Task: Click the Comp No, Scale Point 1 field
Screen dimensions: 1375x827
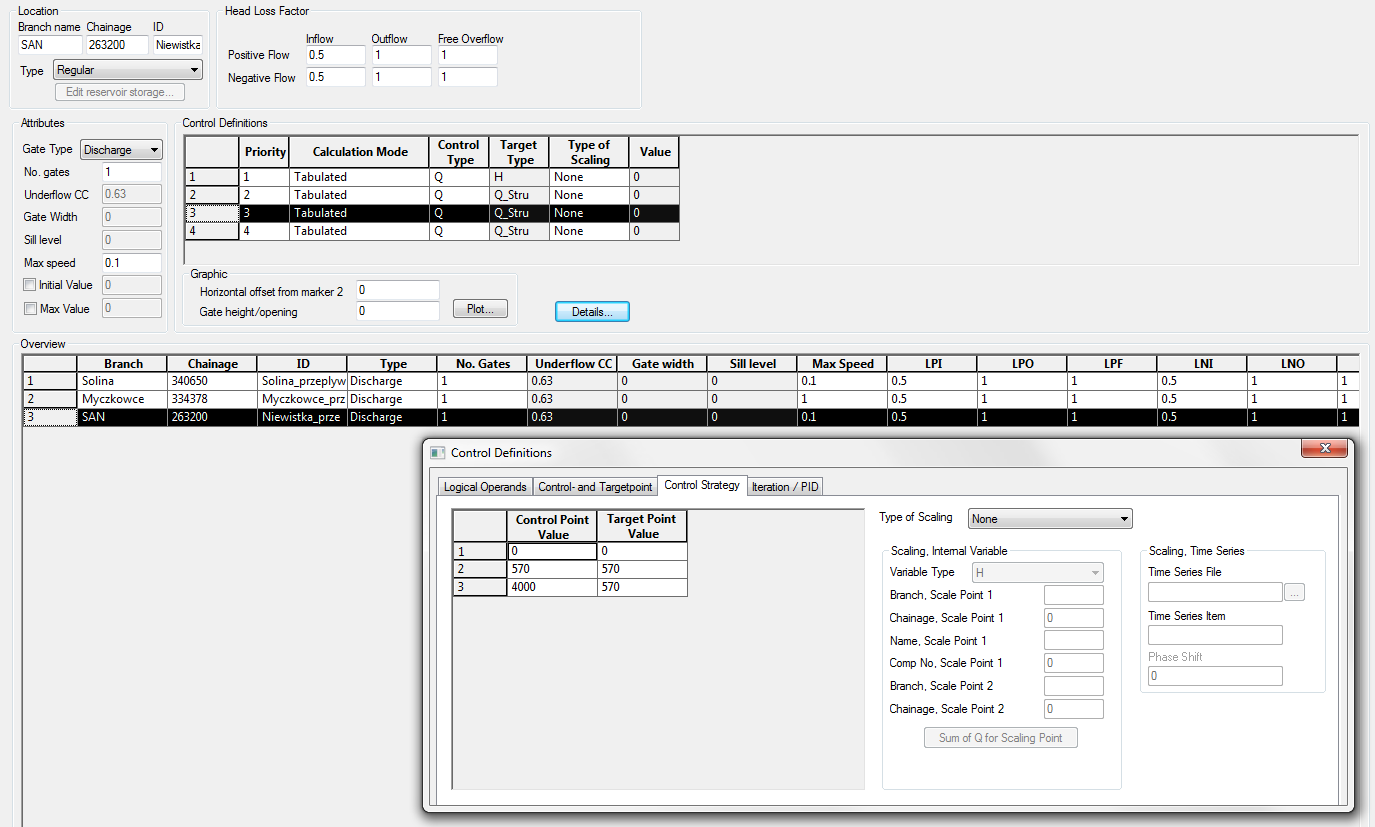Action: [1074, 663]
